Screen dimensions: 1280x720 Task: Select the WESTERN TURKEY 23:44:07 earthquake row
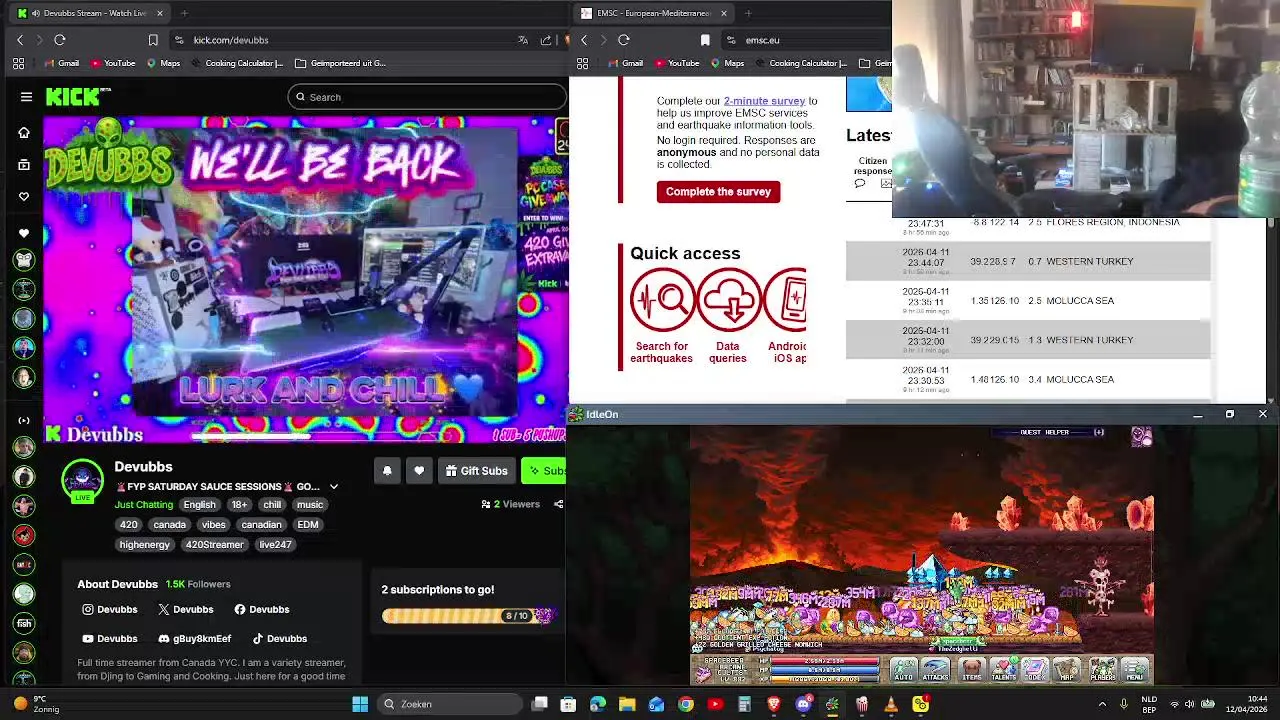[x=1028, y=261]
